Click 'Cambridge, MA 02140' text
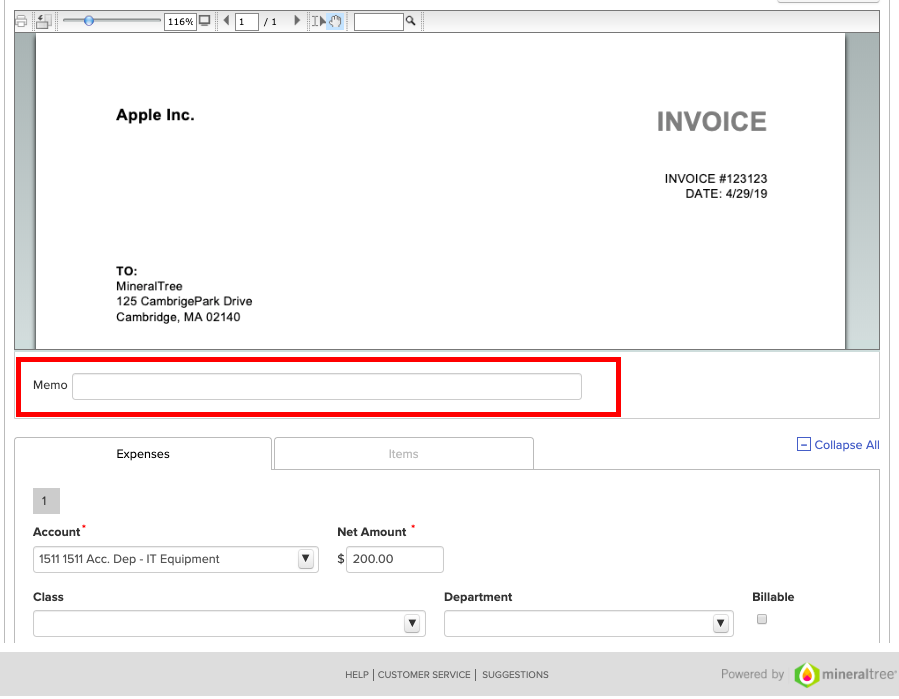The image size is (899, 699). [178, 317]
